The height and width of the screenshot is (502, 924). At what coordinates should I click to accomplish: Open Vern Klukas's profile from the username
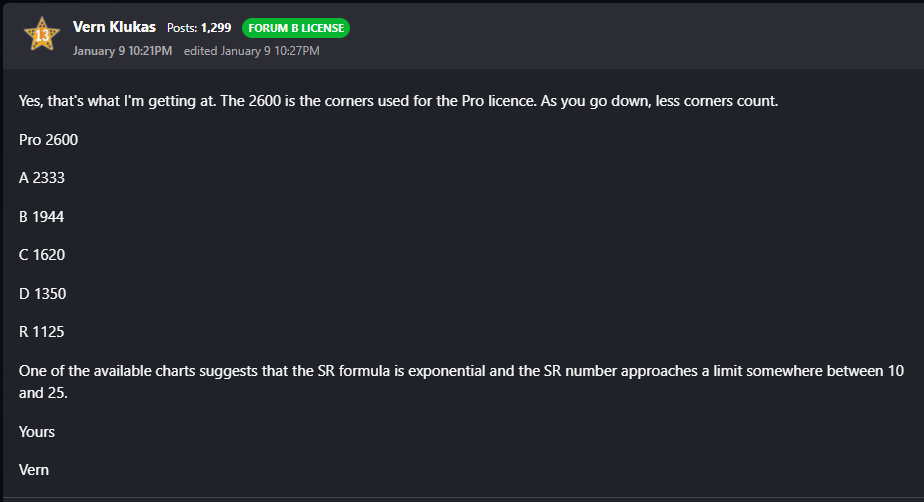114,27
